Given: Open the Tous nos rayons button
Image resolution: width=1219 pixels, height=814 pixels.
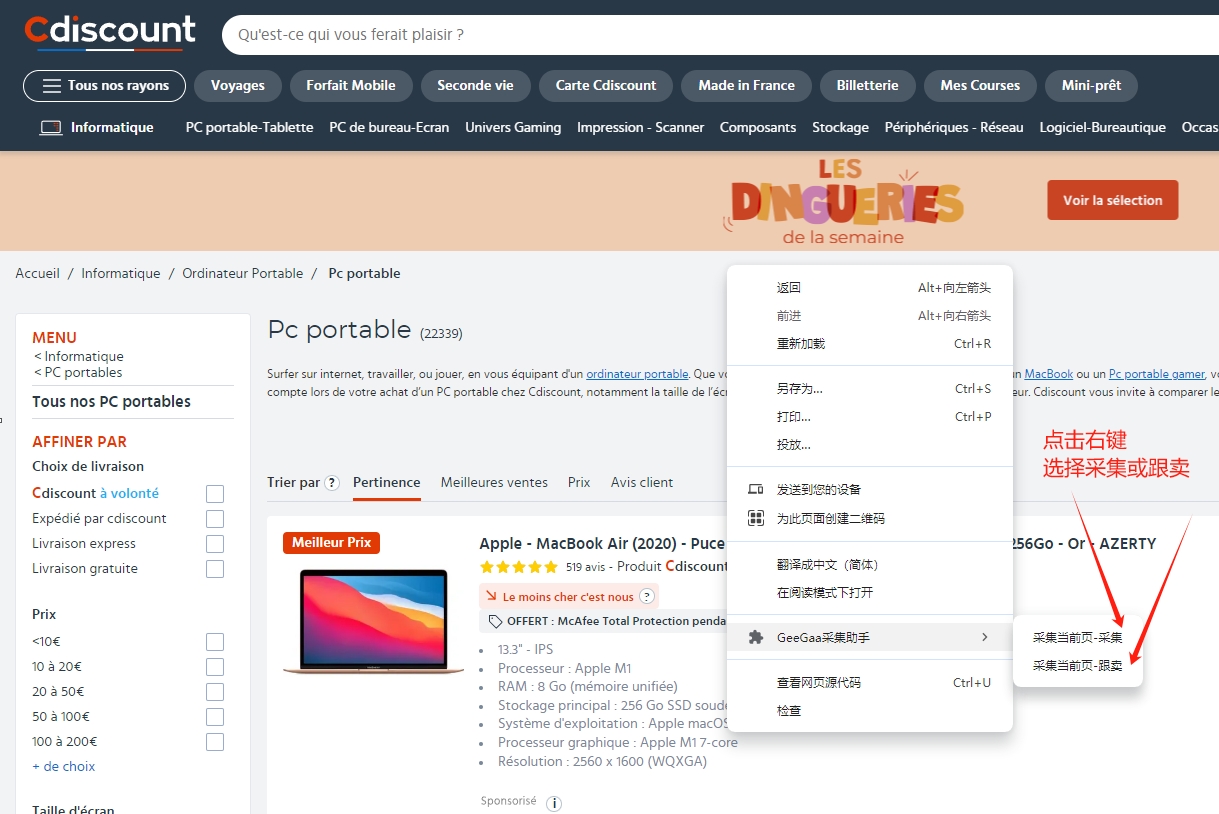Looking at the screenshot, I should click(x=104, y=86).
